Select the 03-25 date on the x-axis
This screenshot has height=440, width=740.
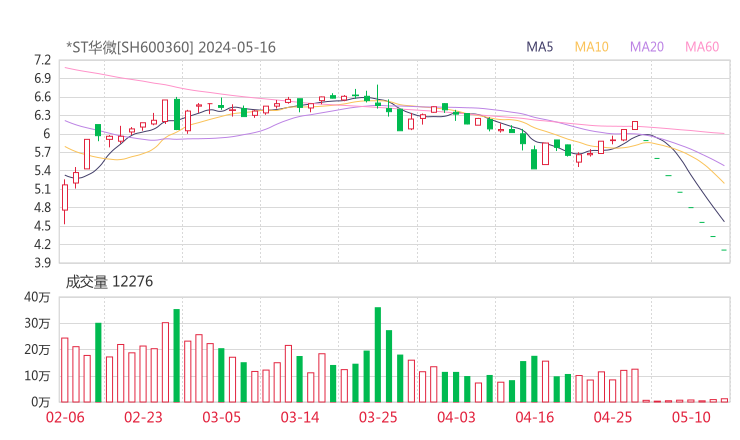(378, 417)
